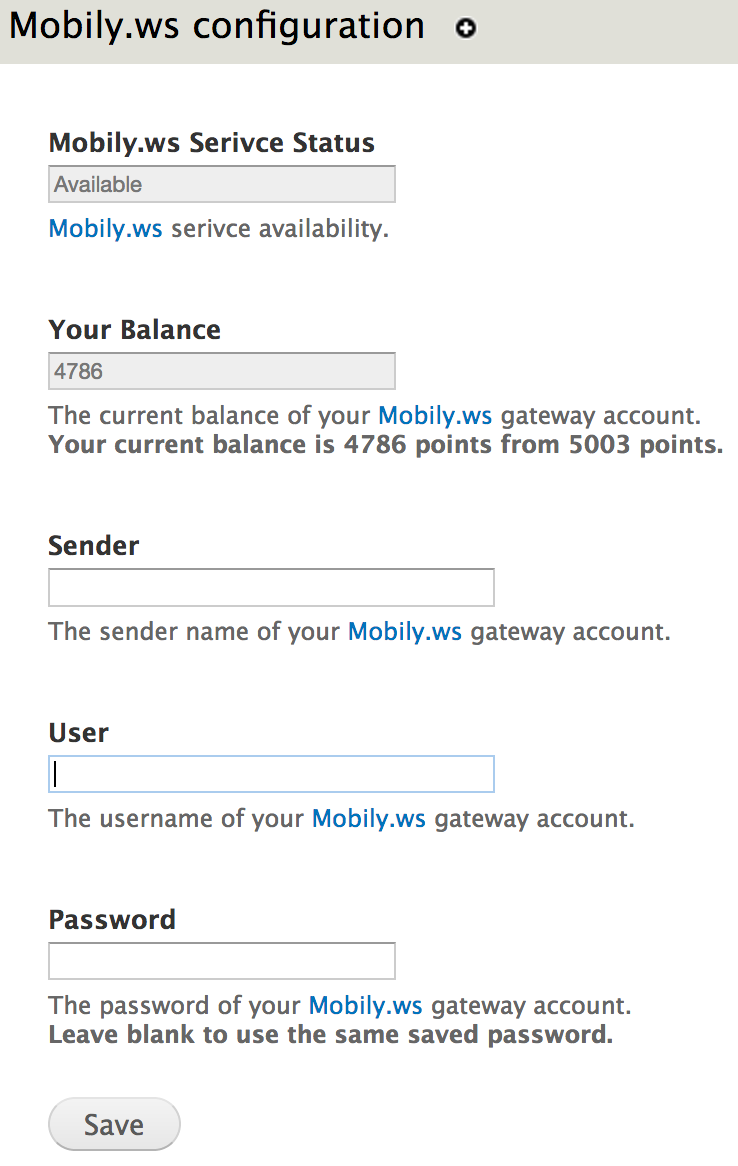The image size is (738, 1166).
Task: Click the Mobily.ws Serivce Status field showing Available
Action: [x=221, y=184]
